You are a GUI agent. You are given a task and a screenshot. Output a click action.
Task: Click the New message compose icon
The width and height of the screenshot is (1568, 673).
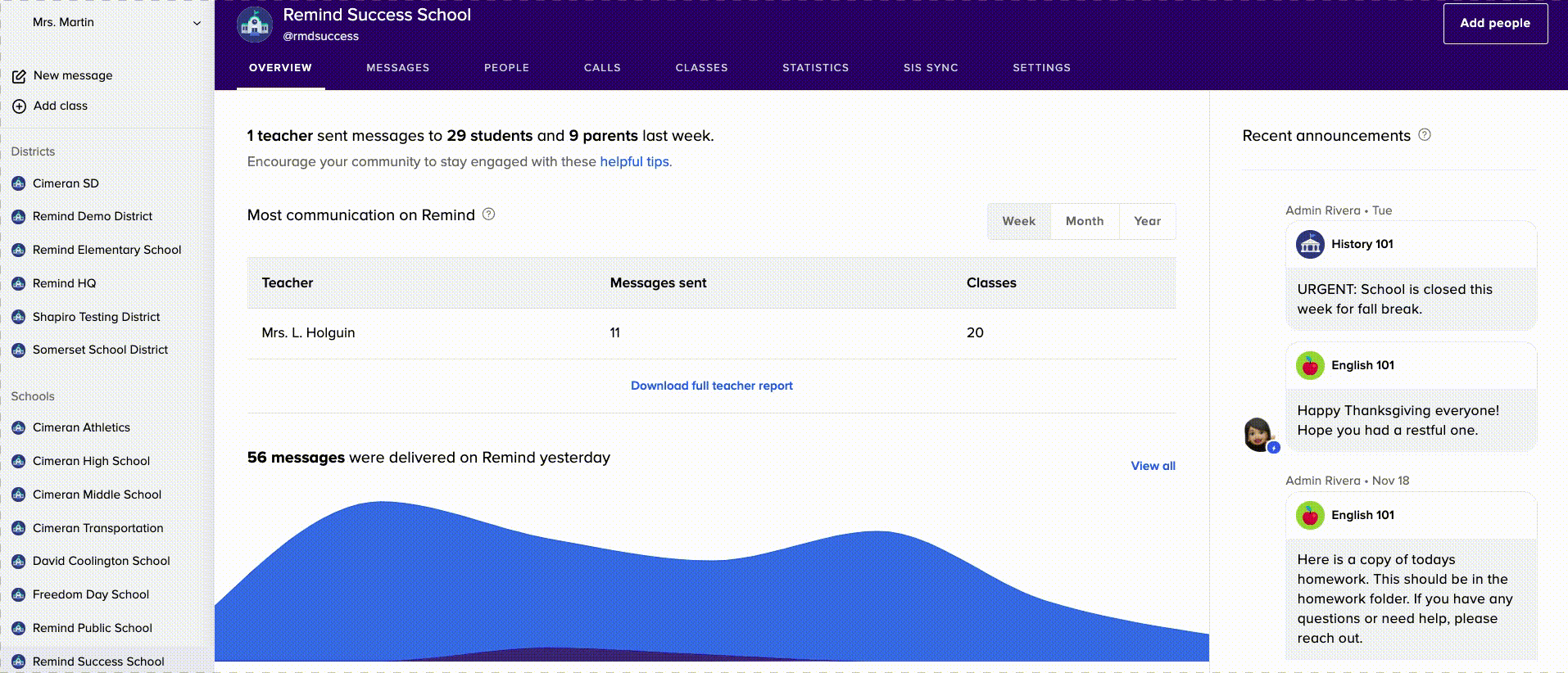pos(19,76)
